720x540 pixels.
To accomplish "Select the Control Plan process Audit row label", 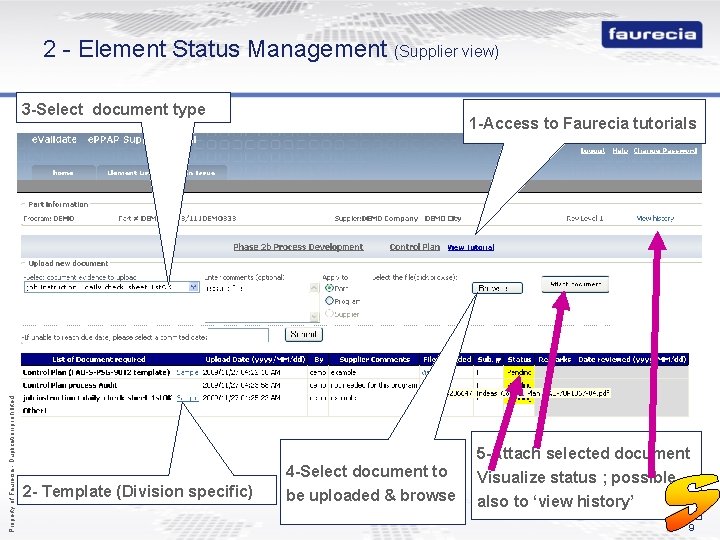I will click(x=70, y=385).
